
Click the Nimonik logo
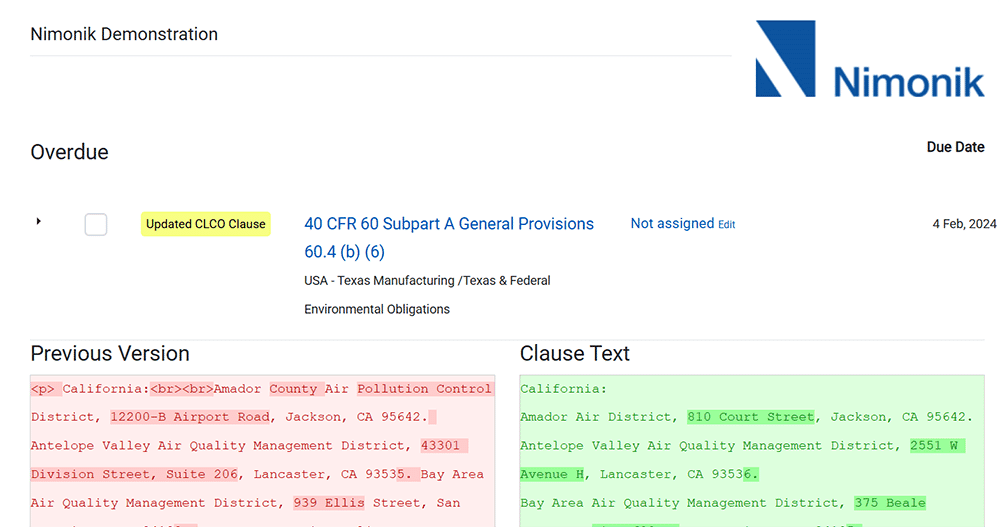pos(869,61)
